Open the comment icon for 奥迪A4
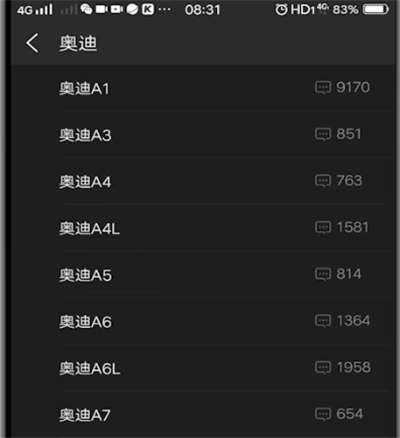The width and height of the screenshot is (400, 438). click(323, 181)
